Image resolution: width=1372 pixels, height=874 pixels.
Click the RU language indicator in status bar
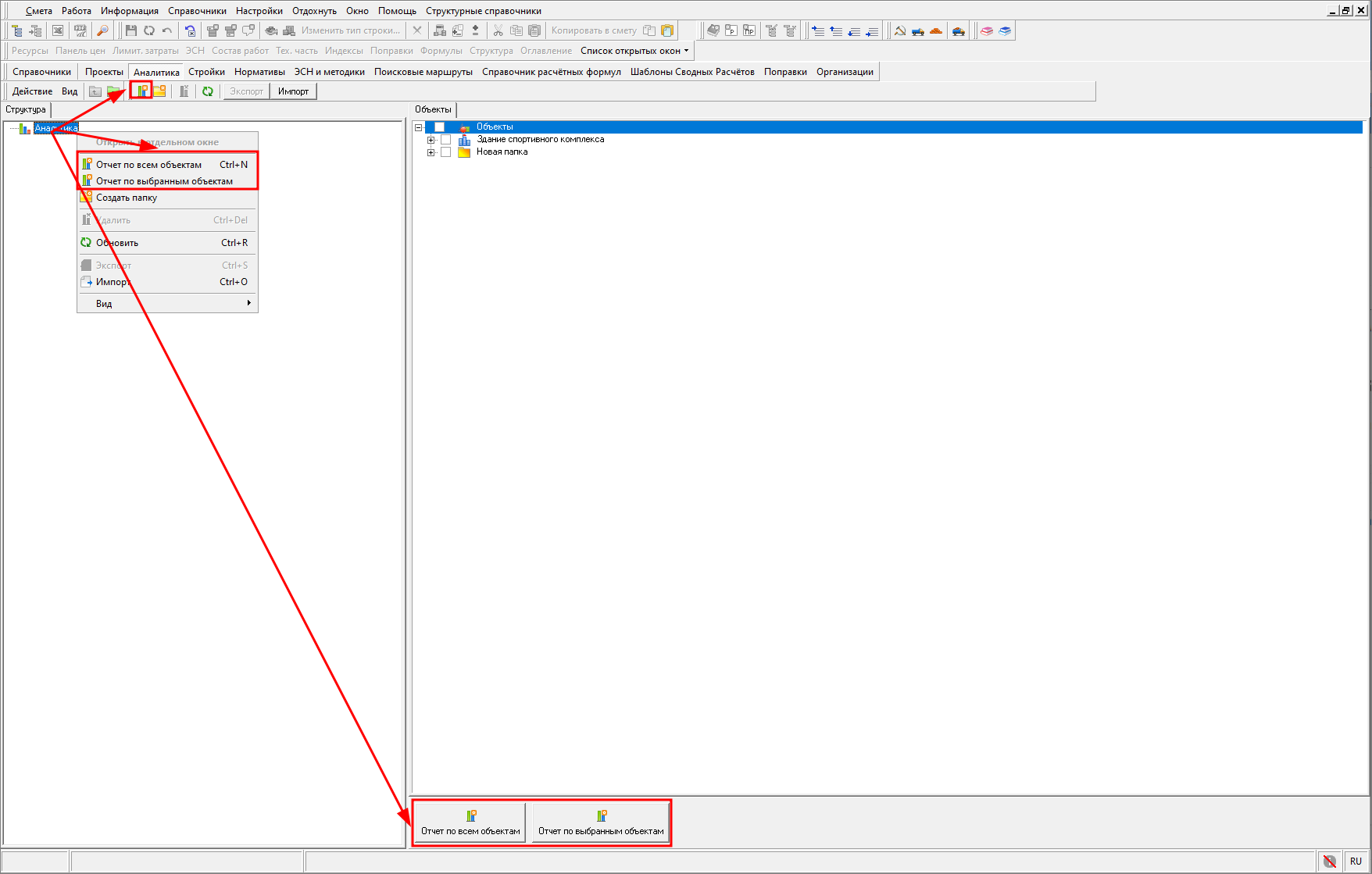(x=1356, y=862)
